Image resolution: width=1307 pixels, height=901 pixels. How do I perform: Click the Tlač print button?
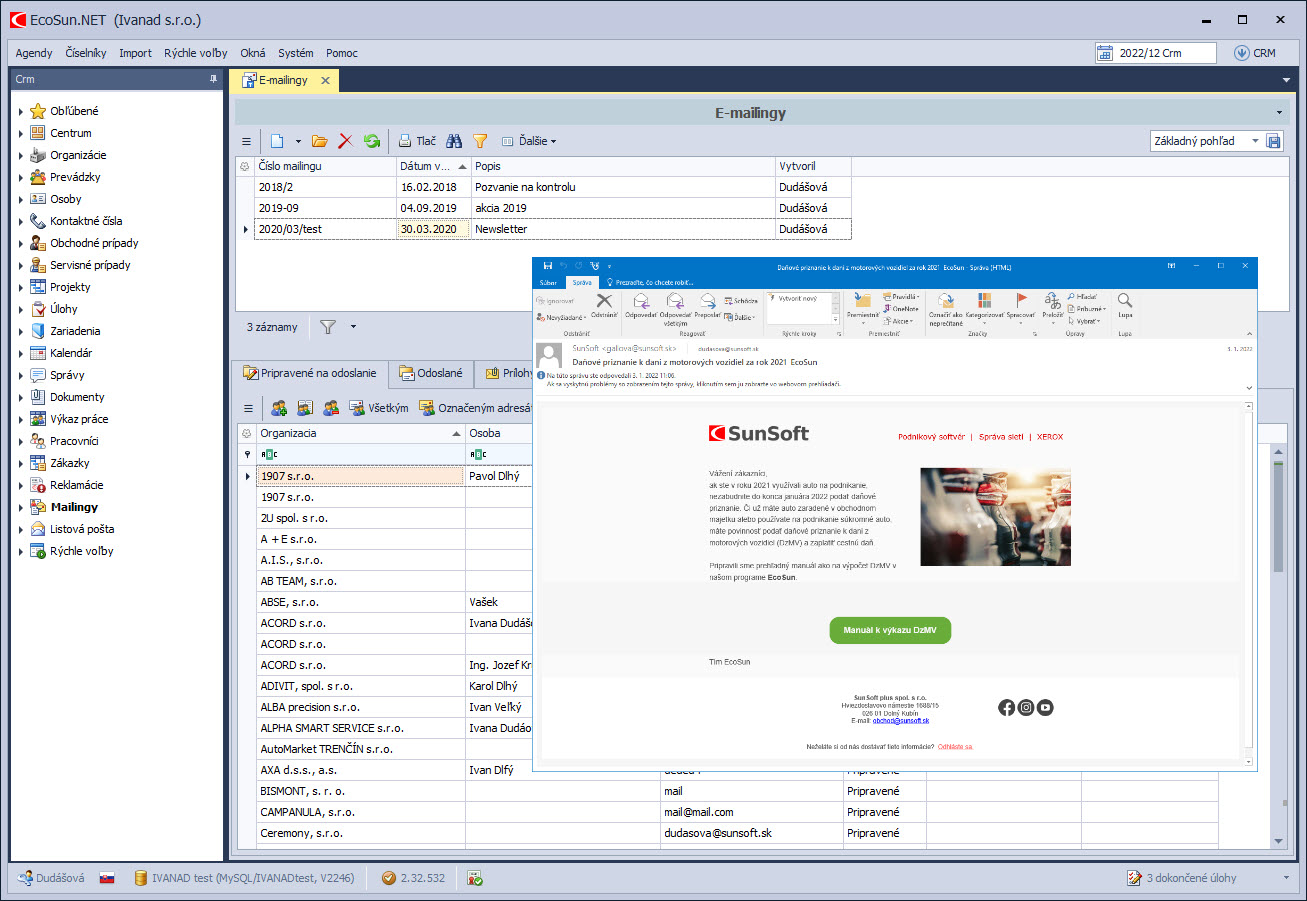coord(417,141)
